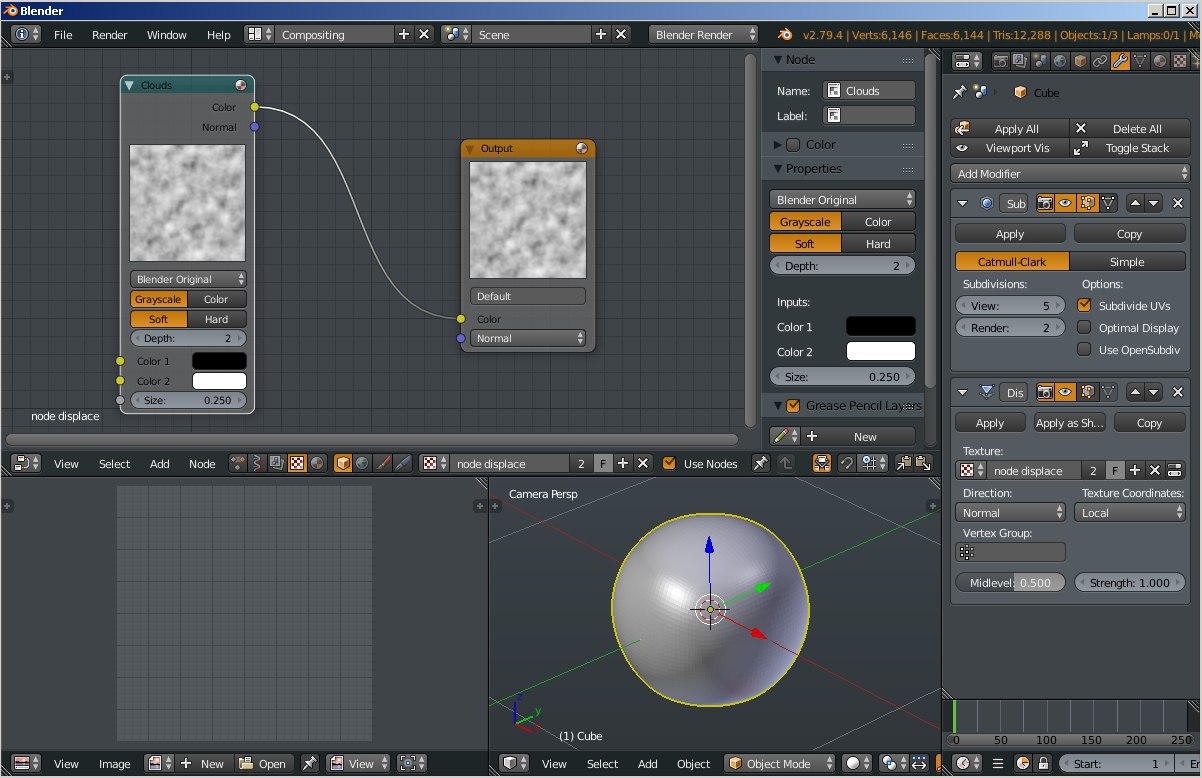Disable the Subdivide UVs checkbox
1202x778 pixels.
pos(1084,305)
